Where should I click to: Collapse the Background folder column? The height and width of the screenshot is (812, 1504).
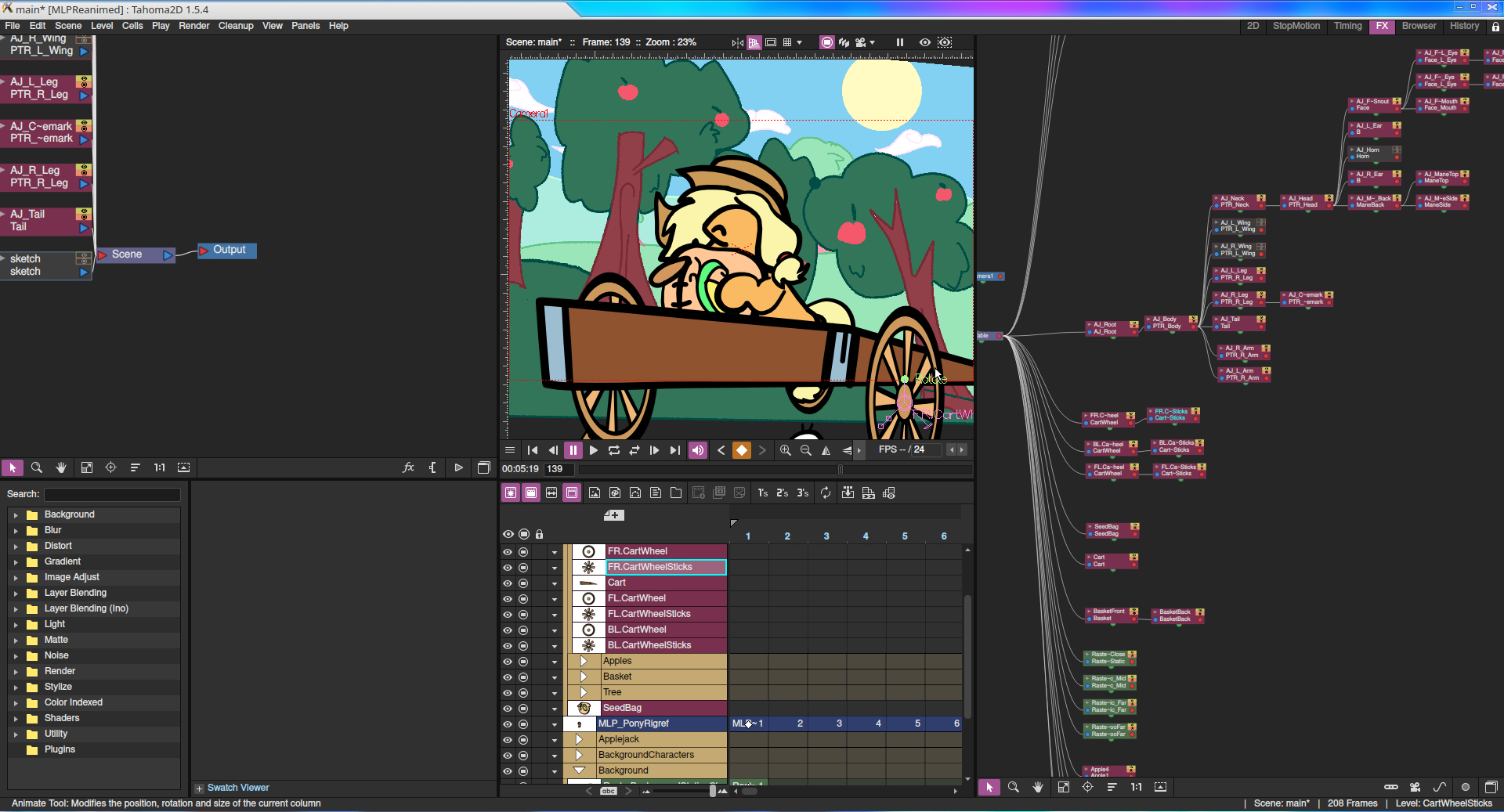coord(580,770)
